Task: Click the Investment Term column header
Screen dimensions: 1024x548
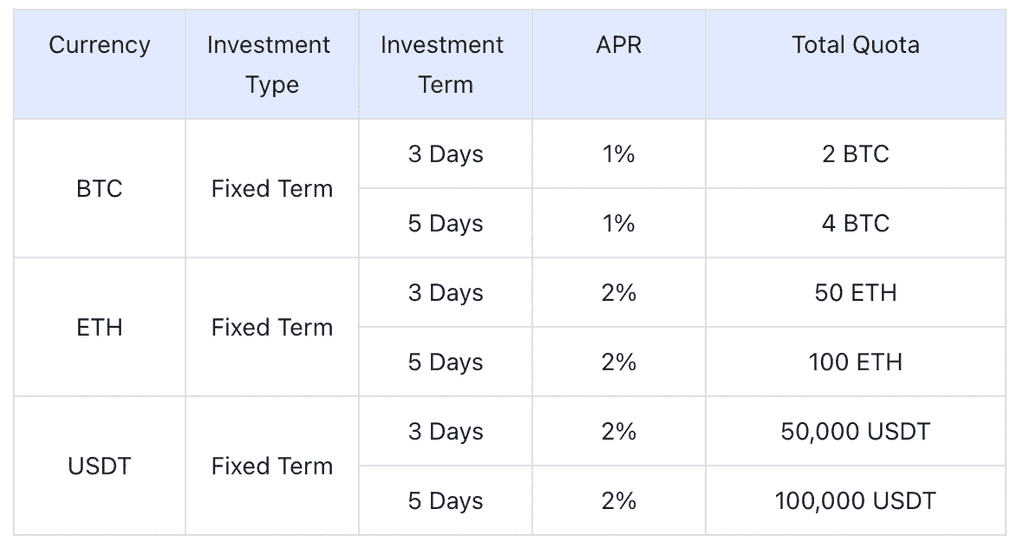Action: (444, 65)
